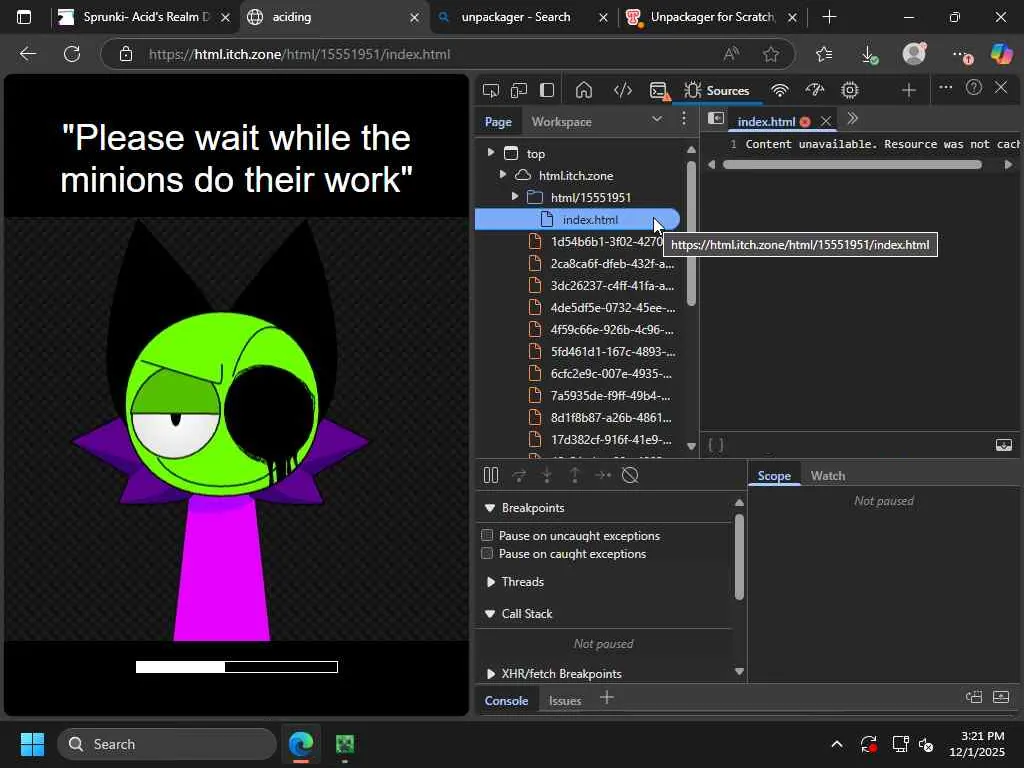Toggle device emulation icon in DevTools
The height and width of the screenshot is (768, 1024).
click(519, 90)
